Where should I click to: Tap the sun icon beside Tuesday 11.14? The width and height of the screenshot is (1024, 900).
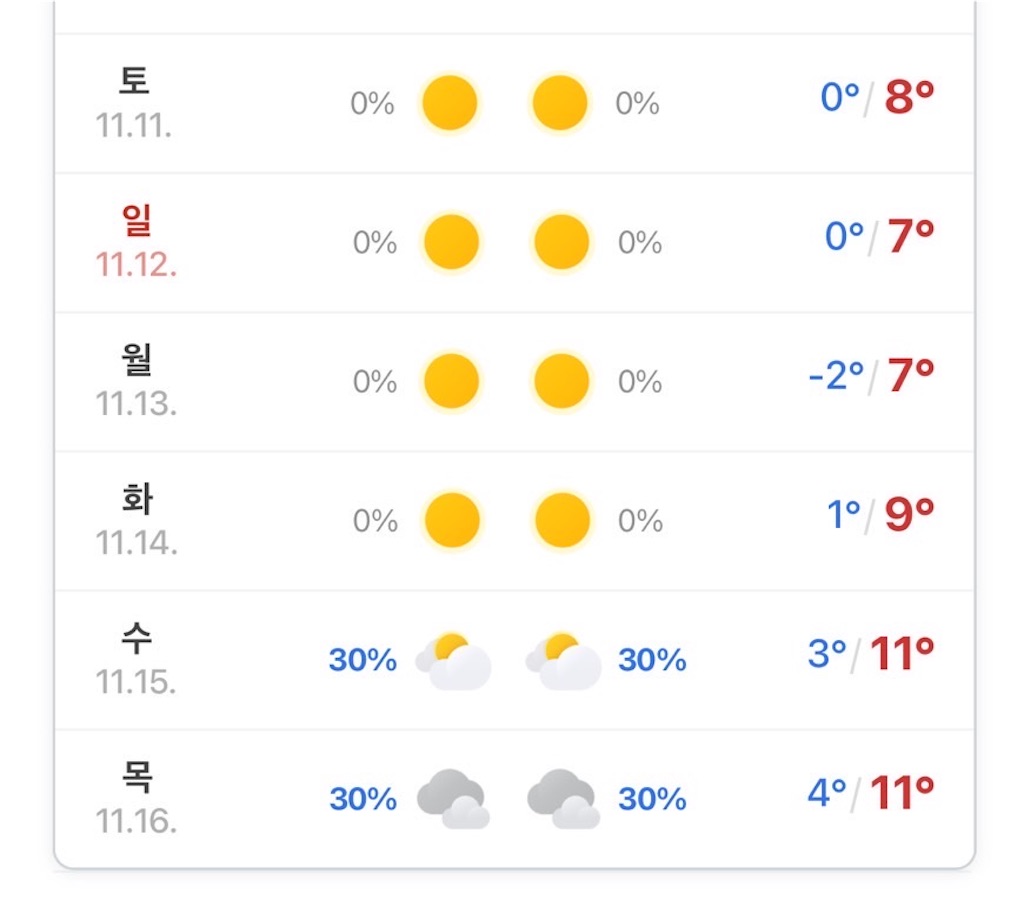[451, 519]
